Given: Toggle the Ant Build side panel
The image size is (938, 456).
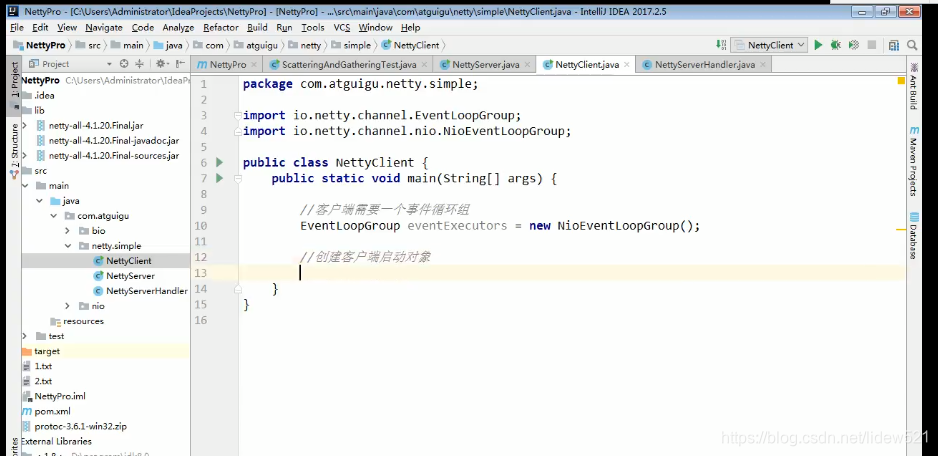Looking at the screenshot, I should [x=914, y=85].
